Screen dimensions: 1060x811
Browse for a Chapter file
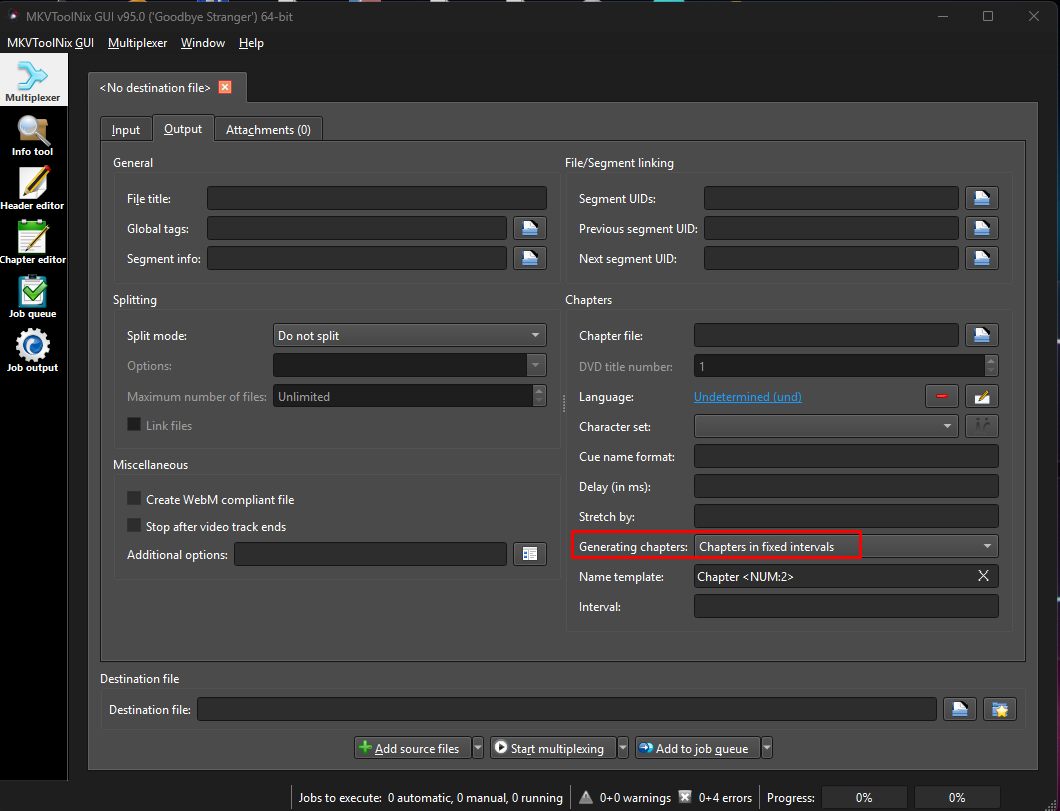pyautogui.click(x=982, y=335)
